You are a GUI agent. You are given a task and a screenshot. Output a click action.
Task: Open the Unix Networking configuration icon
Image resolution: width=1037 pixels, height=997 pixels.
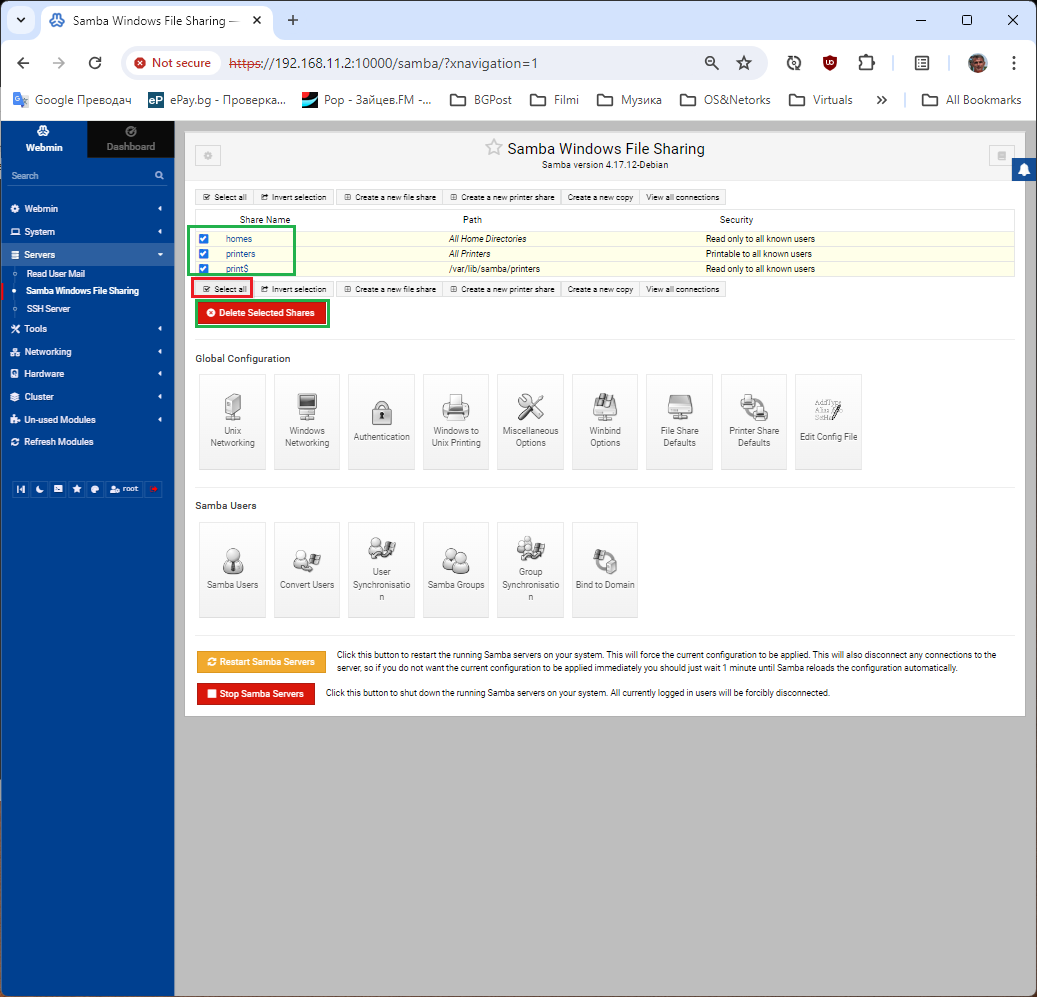click(x=232, y=421)
